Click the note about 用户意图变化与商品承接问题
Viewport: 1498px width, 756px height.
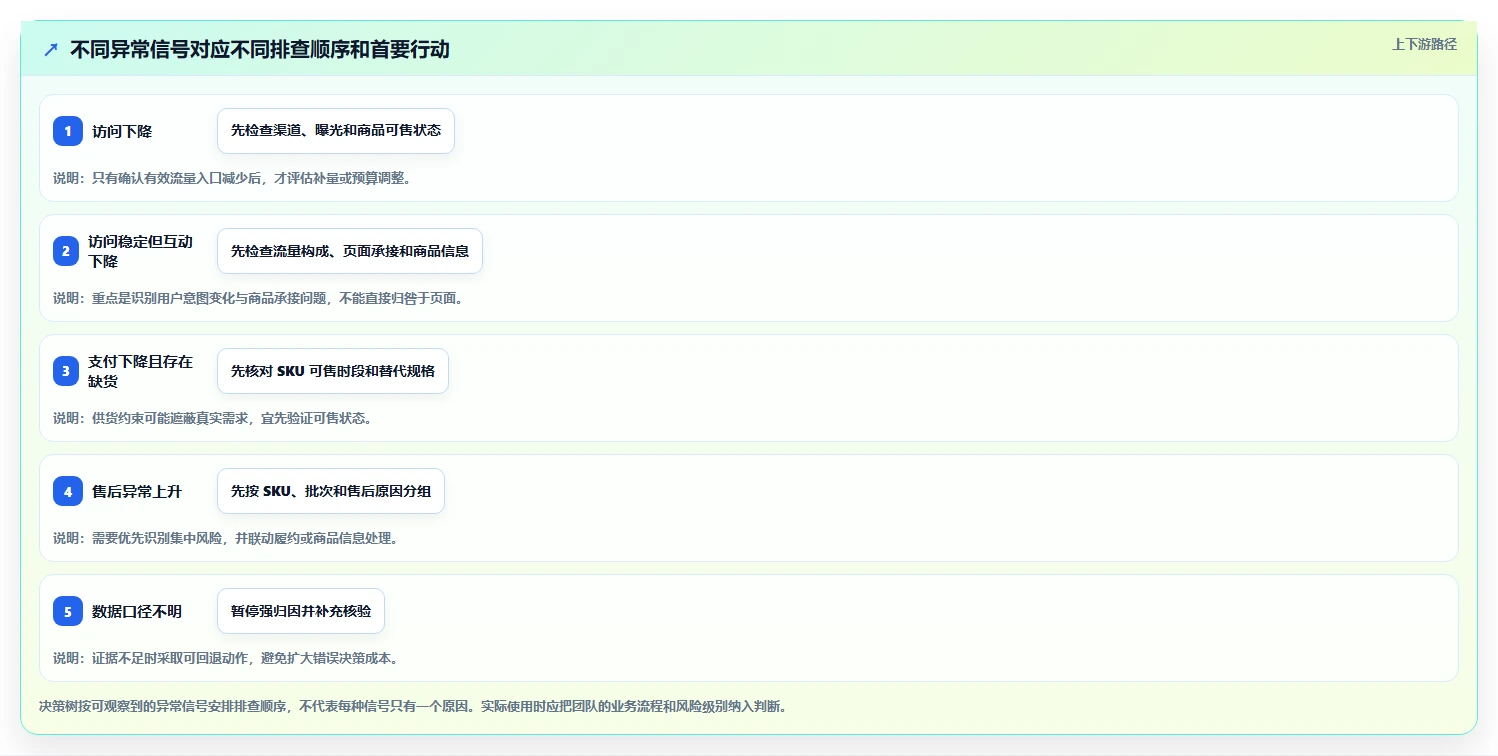coord(258,298)
